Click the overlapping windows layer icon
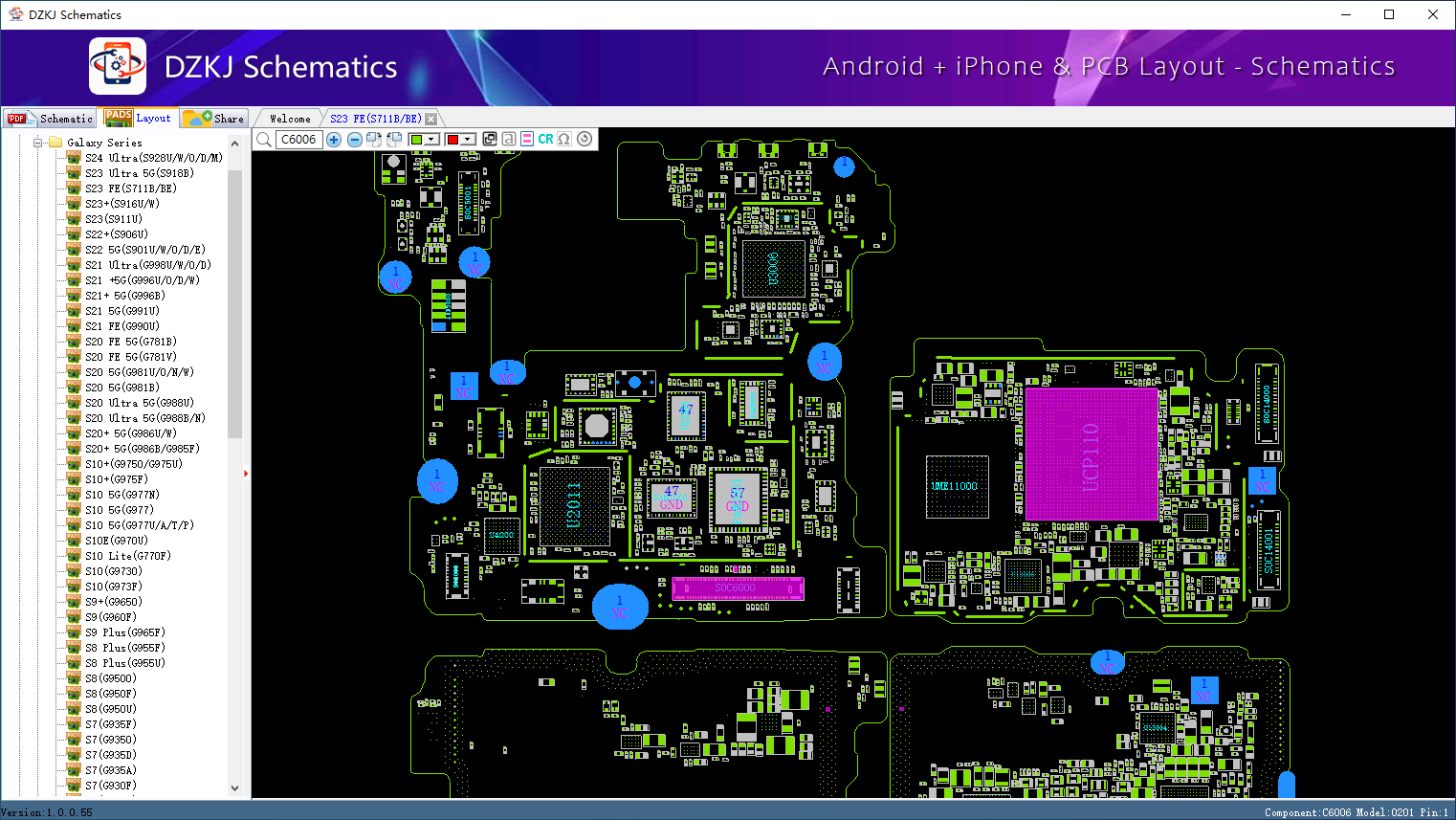Viewport: 1456px width, 820px height. 490,140
